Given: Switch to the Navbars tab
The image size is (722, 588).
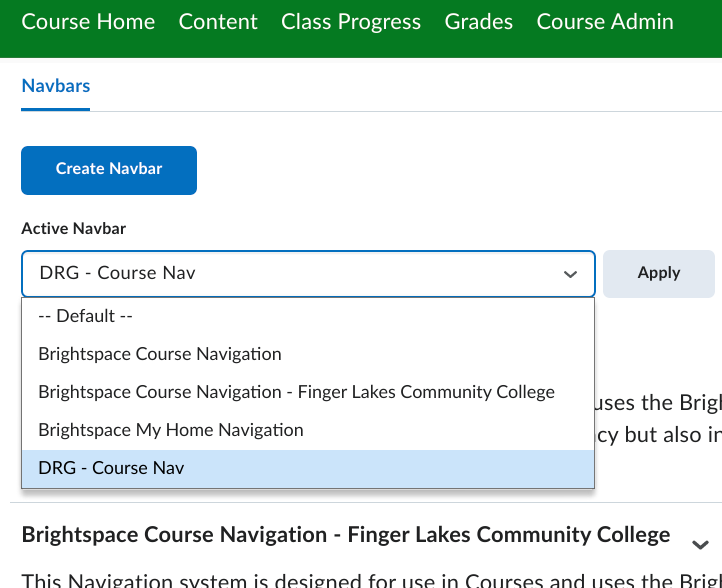Looking at the screenshot, I should pyautogui.click(x=56, y=86).
